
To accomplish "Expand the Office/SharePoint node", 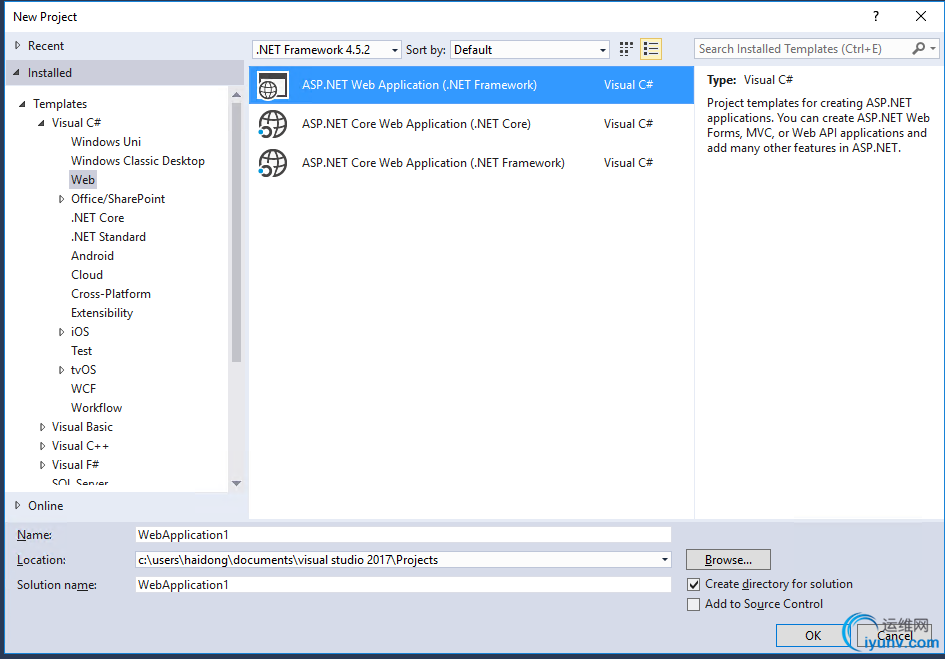I will (x=61, y=199).
